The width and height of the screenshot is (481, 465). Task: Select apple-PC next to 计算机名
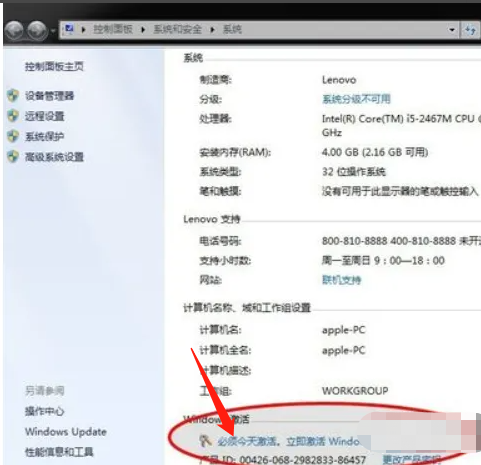(344, 330)
